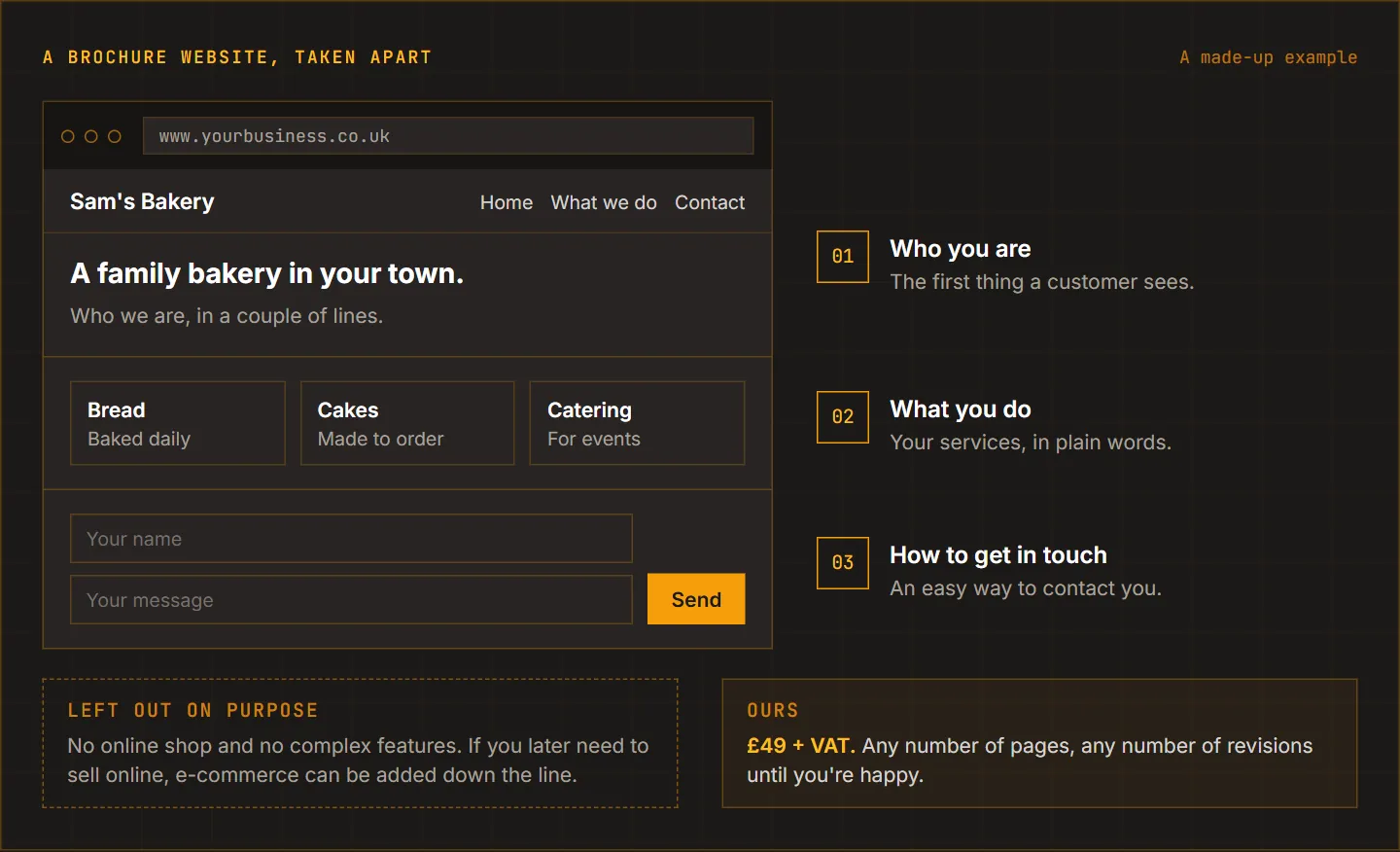
Task: Click the 'Your message' input field
Action: point(351,600)
